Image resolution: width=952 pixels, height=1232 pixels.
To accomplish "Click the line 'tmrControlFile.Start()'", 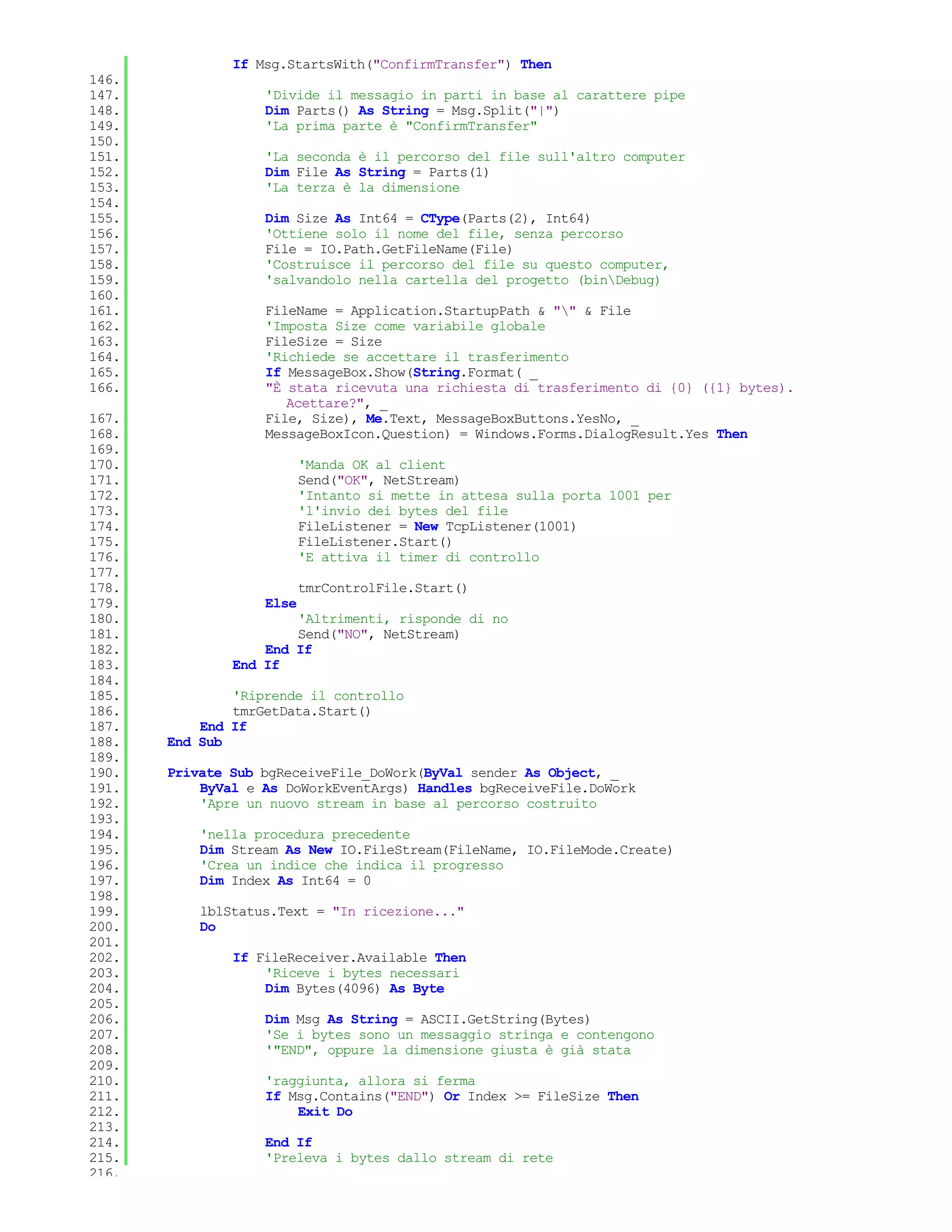I will click(x=383, y=589).
